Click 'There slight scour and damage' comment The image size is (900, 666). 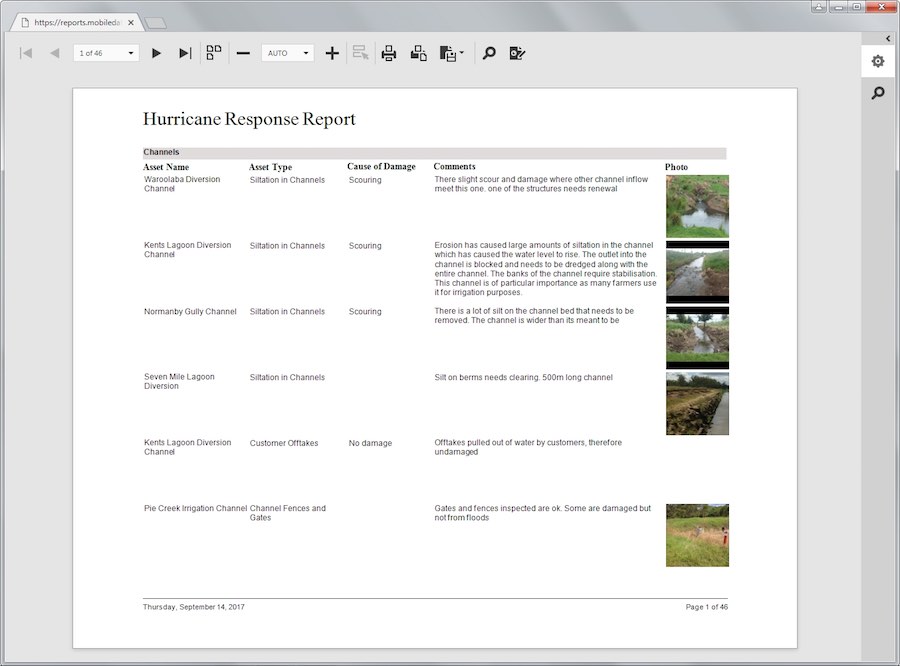click(x=541, y=184)
